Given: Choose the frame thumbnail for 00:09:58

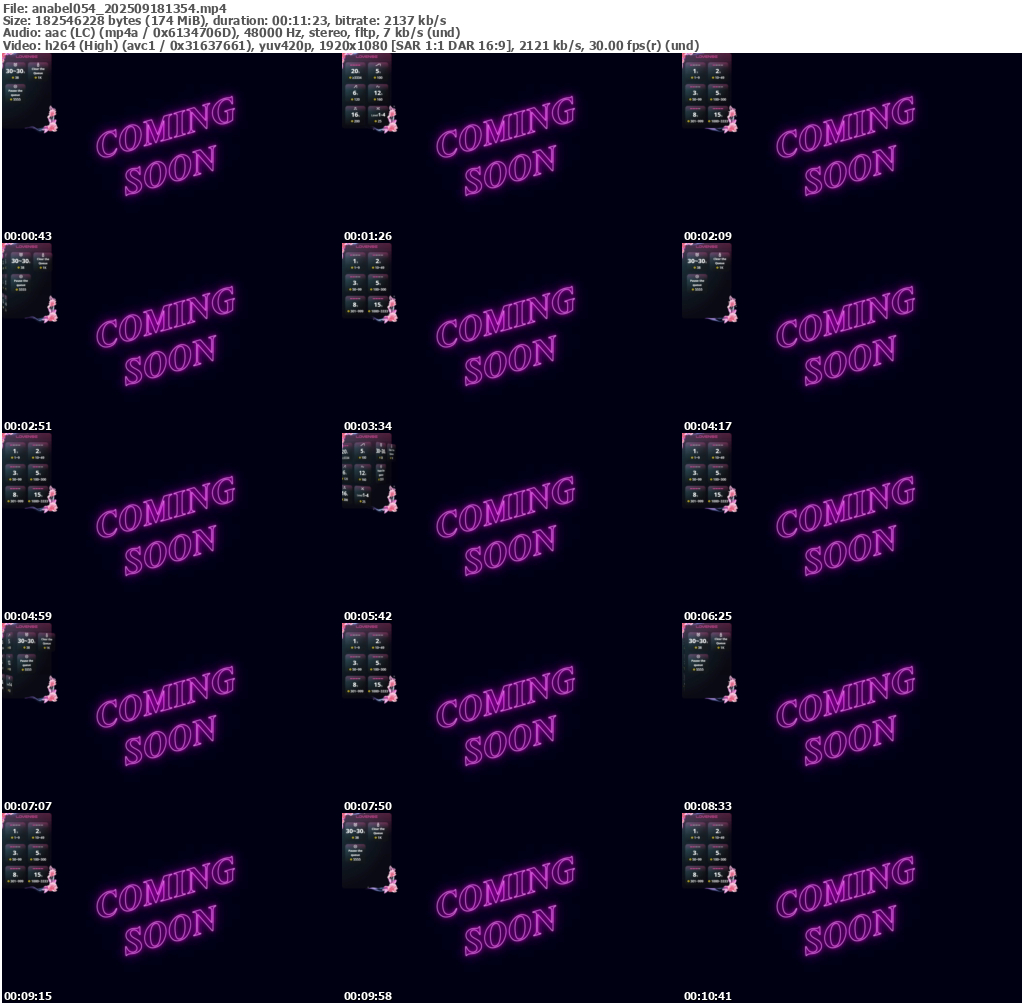Looking at the screenshot, I should pyautogui.click(x=512, y=908).
